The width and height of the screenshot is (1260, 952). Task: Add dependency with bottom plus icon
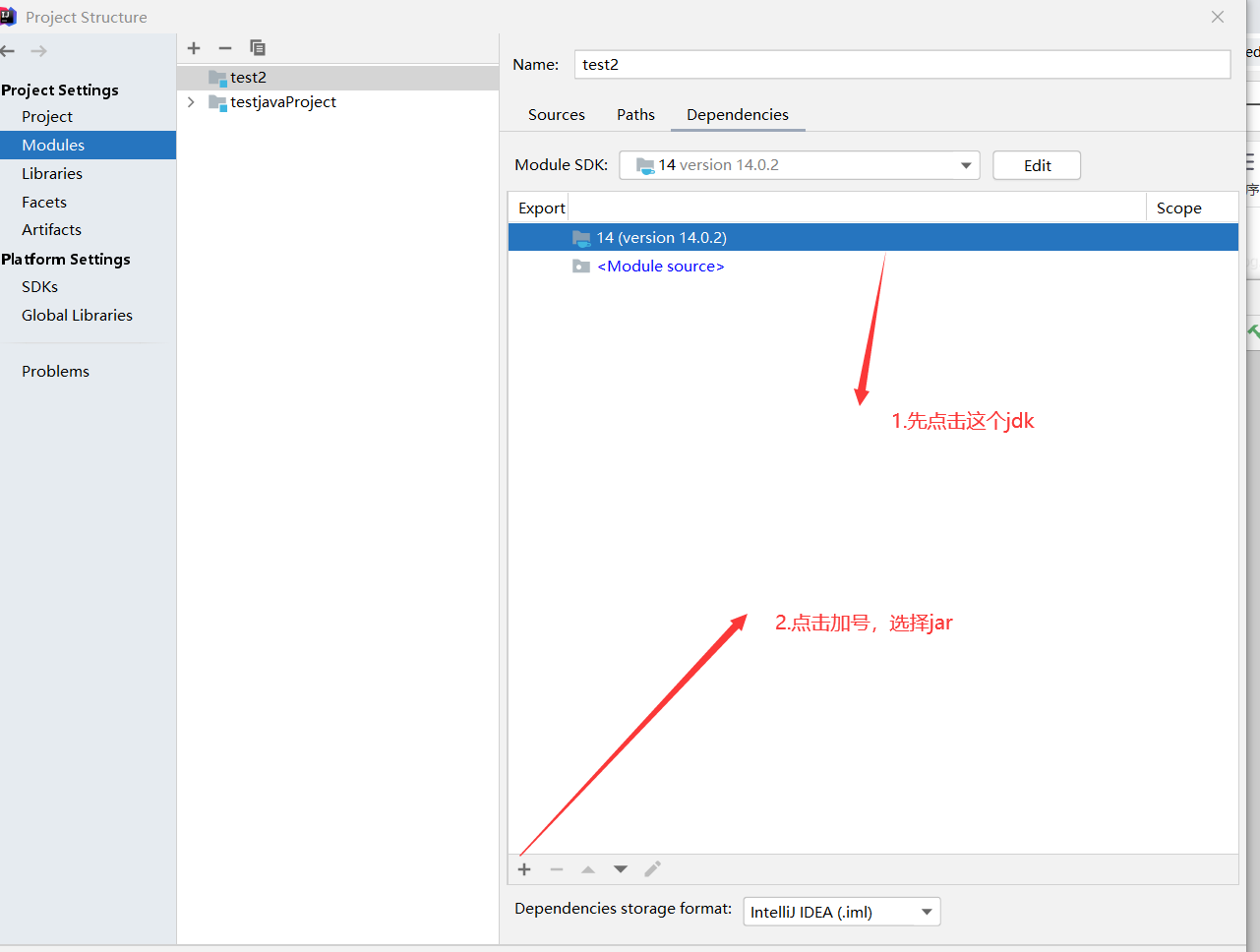point(524,869)
